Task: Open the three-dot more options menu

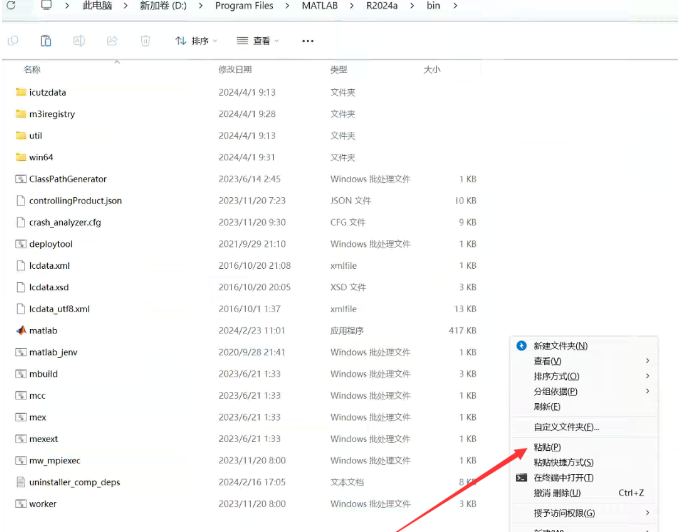Action: (307, 41)
